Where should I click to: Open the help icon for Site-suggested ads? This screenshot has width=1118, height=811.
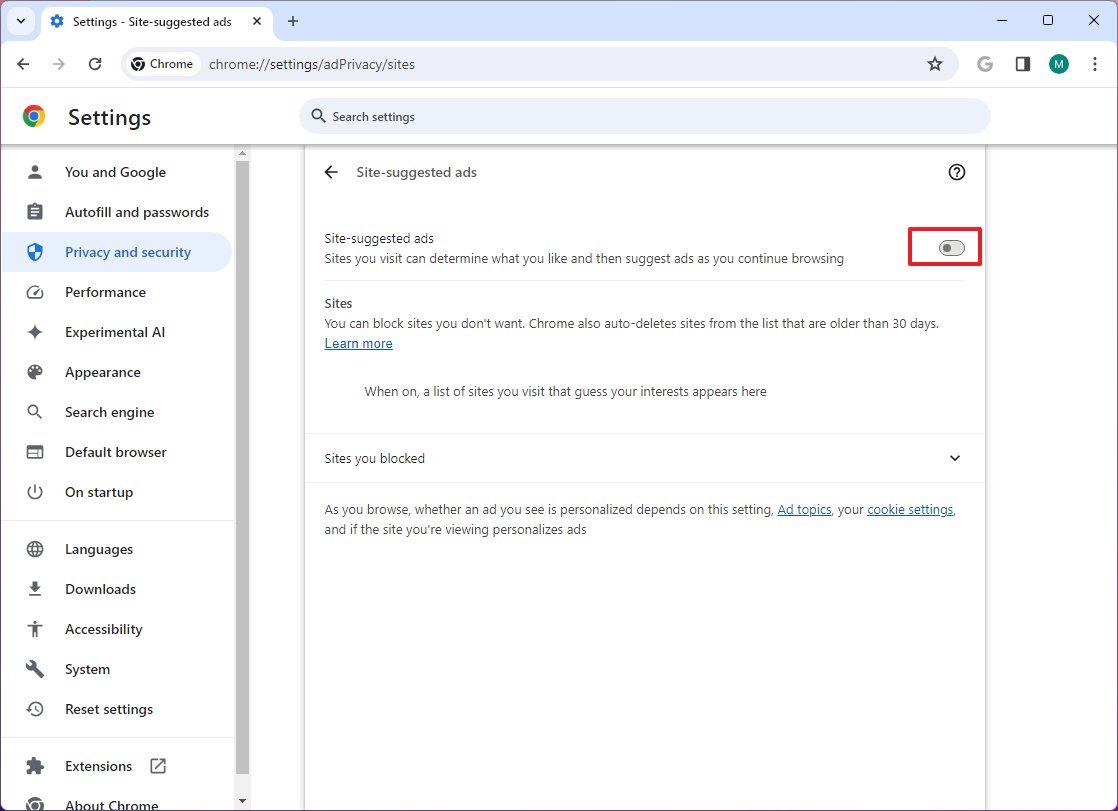[x=956, y=172]
